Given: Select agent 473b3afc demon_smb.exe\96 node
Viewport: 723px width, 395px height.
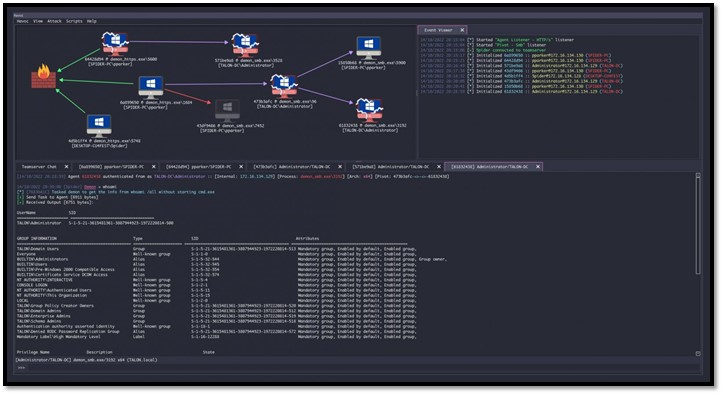Looking at the screenshot, I should point(284,86).
